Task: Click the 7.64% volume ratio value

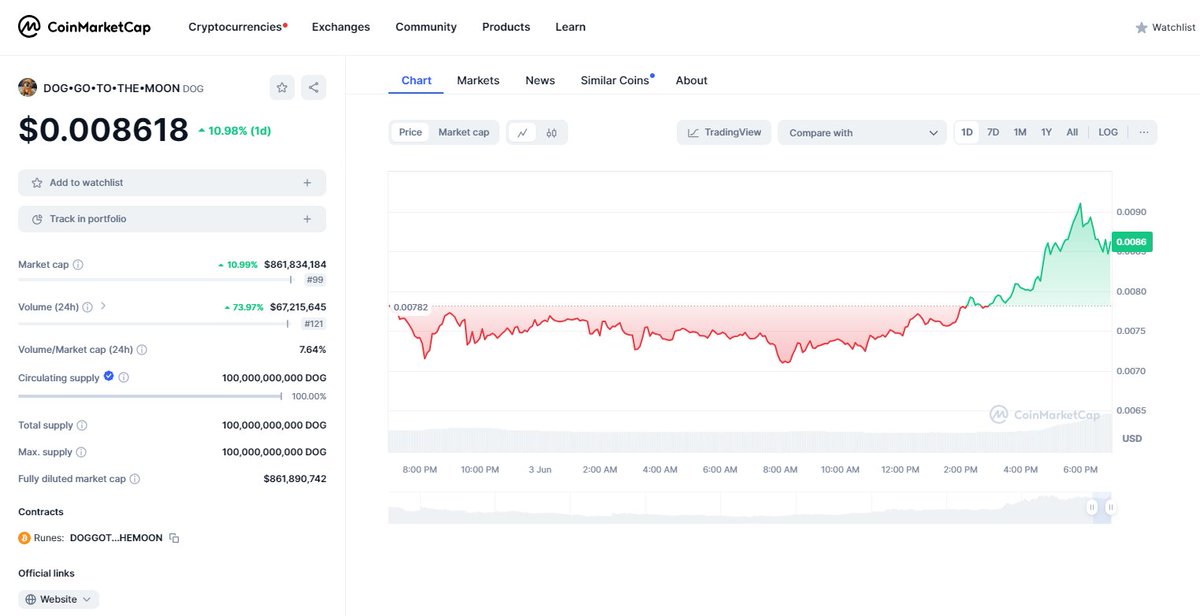Action: (312, 350)
